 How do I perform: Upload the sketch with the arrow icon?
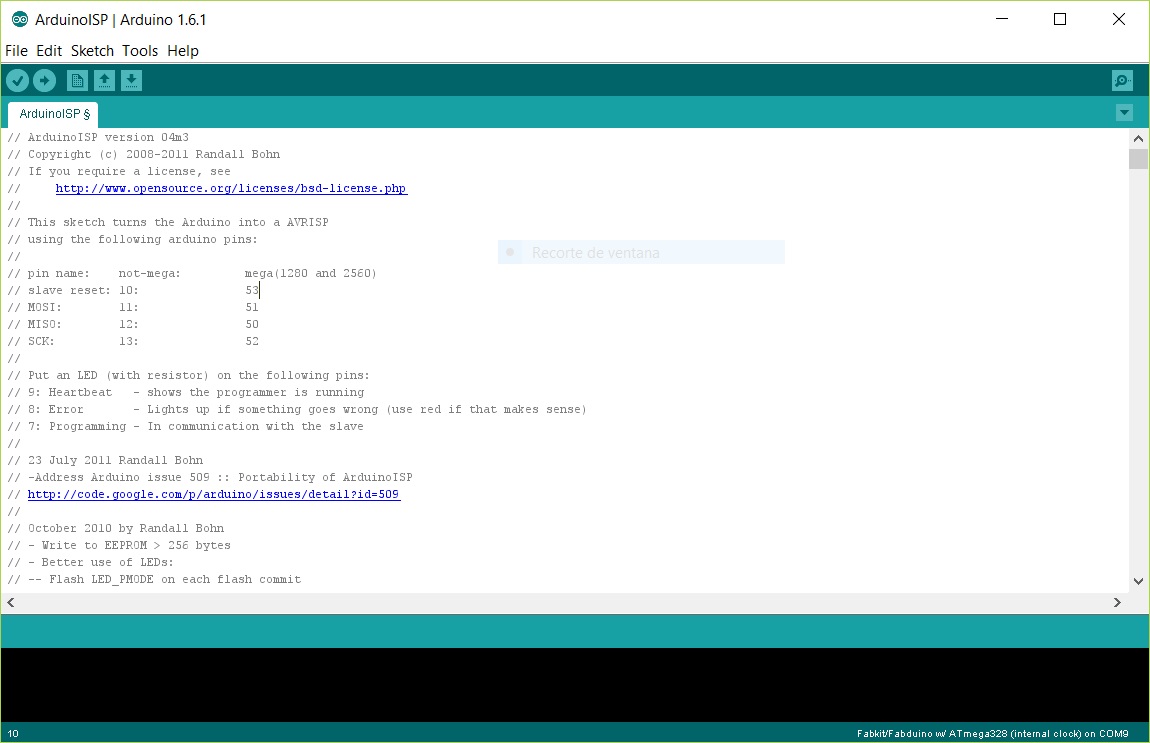pyautogui.click(x=44, y=81)
